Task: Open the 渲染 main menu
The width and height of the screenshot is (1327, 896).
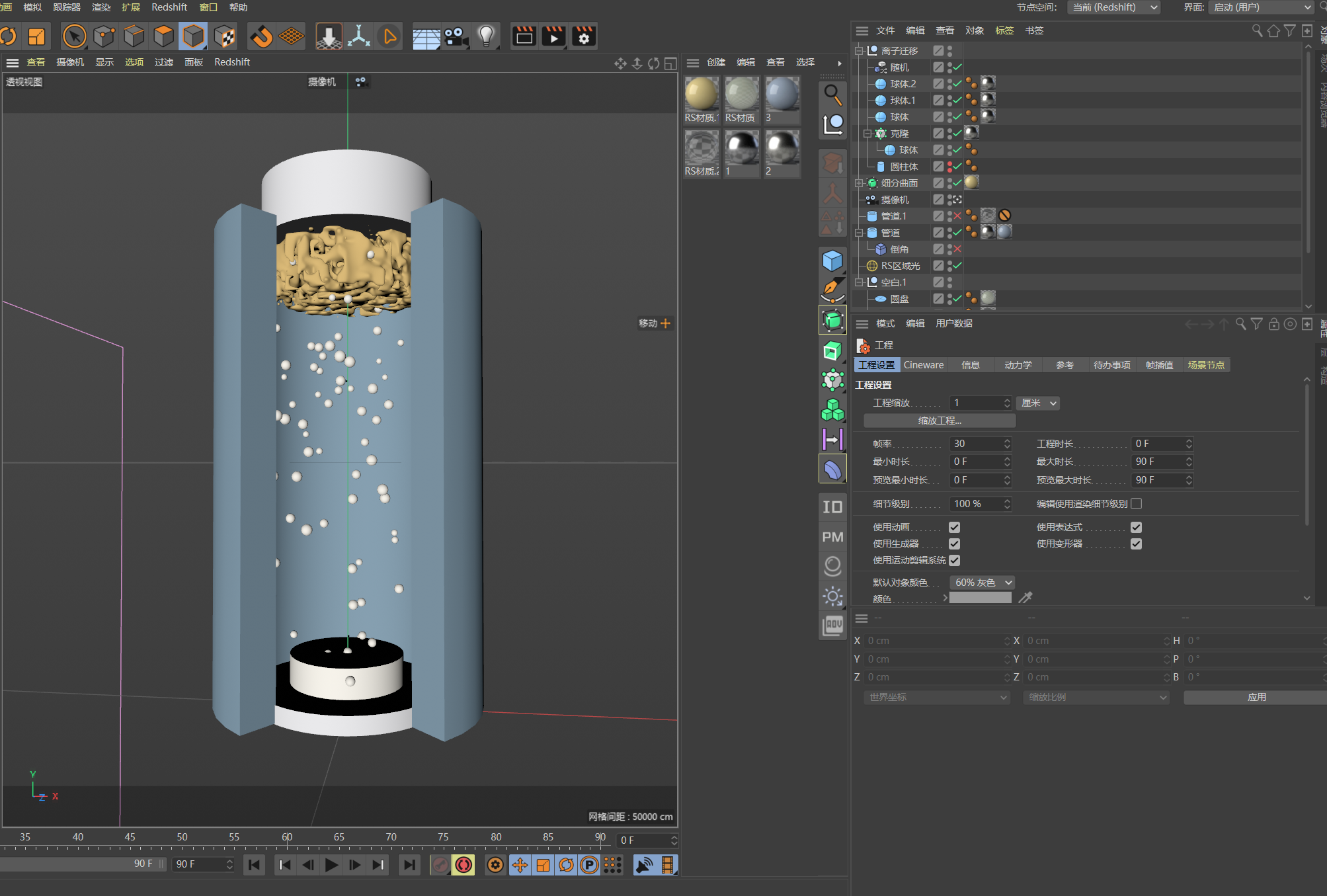Action: pos(101,7)
